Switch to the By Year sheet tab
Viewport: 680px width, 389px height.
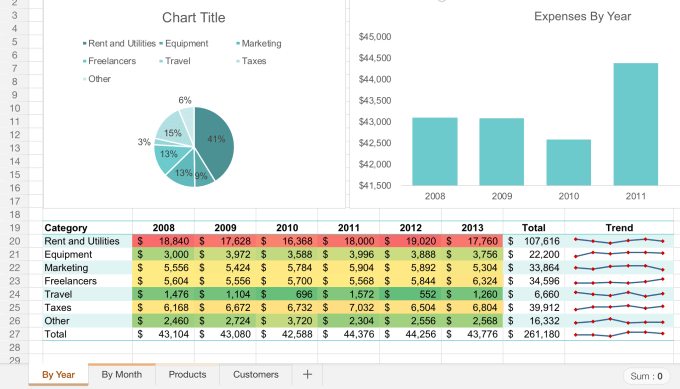[59, 374]
